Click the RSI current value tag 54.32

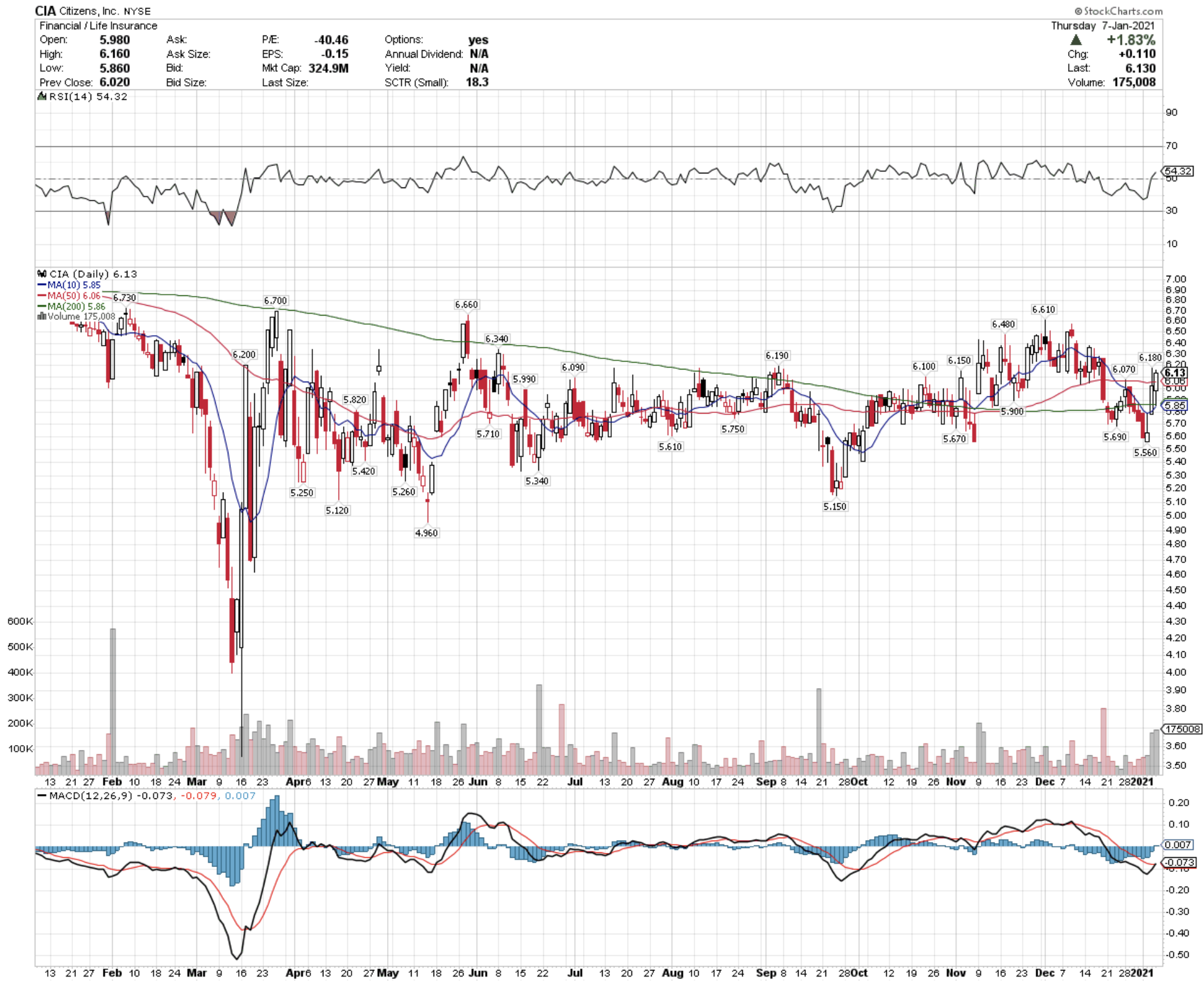point(1178,171)
